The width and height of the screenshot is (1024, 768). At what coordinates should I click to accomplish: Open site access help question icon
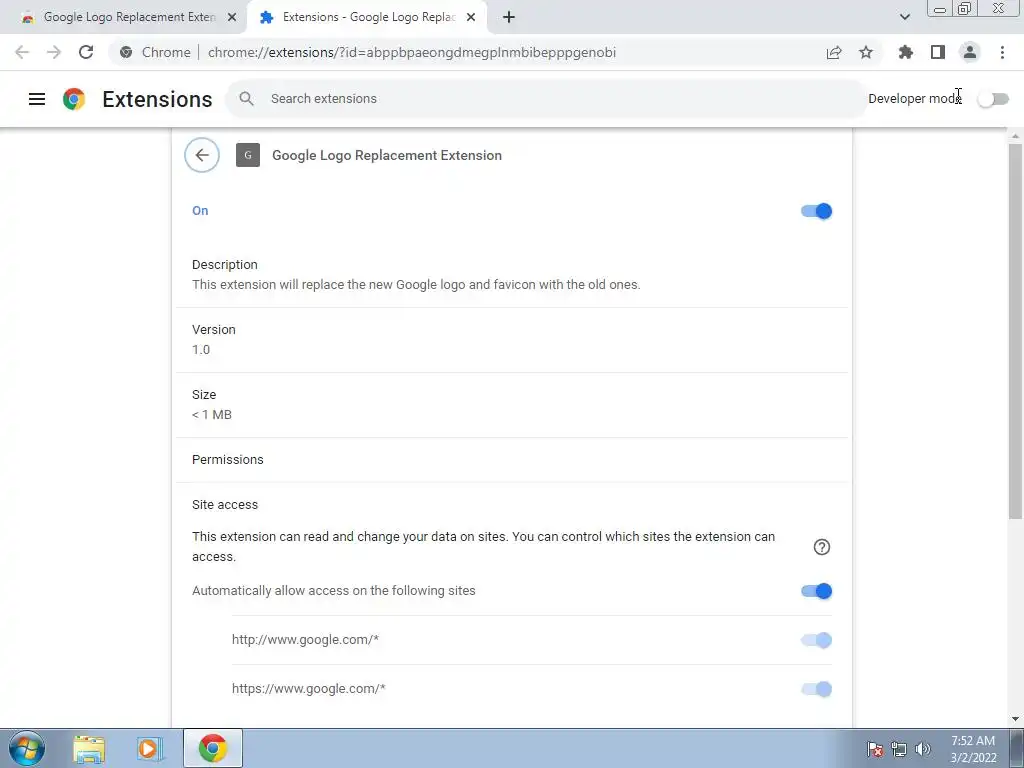822,547
